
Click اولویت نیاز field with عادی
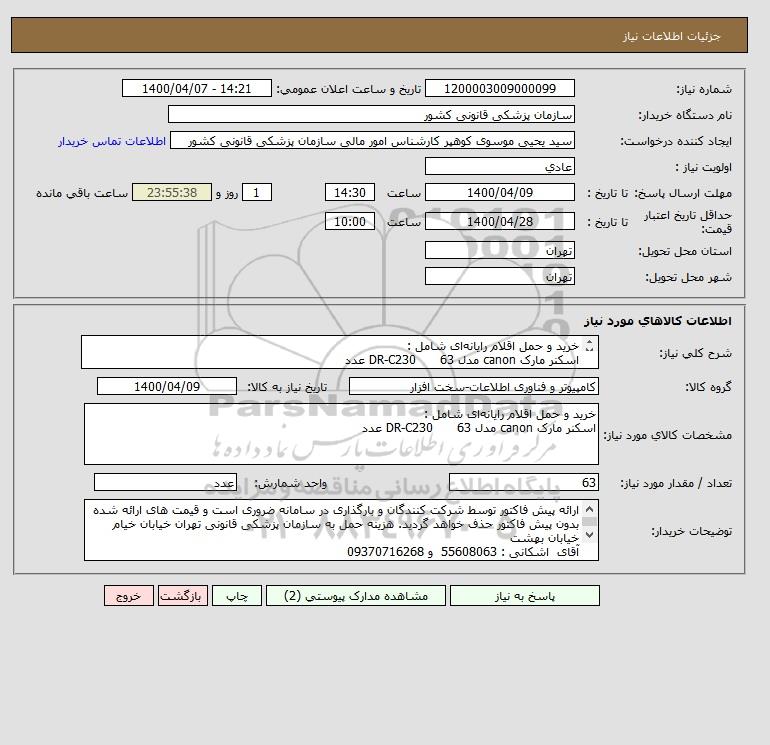pos(499,166)
